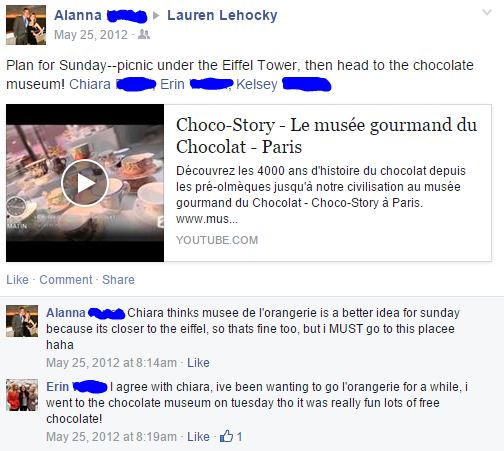Click the friends audience privacy icon
Screen dimensions: 504x451
point(144,34)
